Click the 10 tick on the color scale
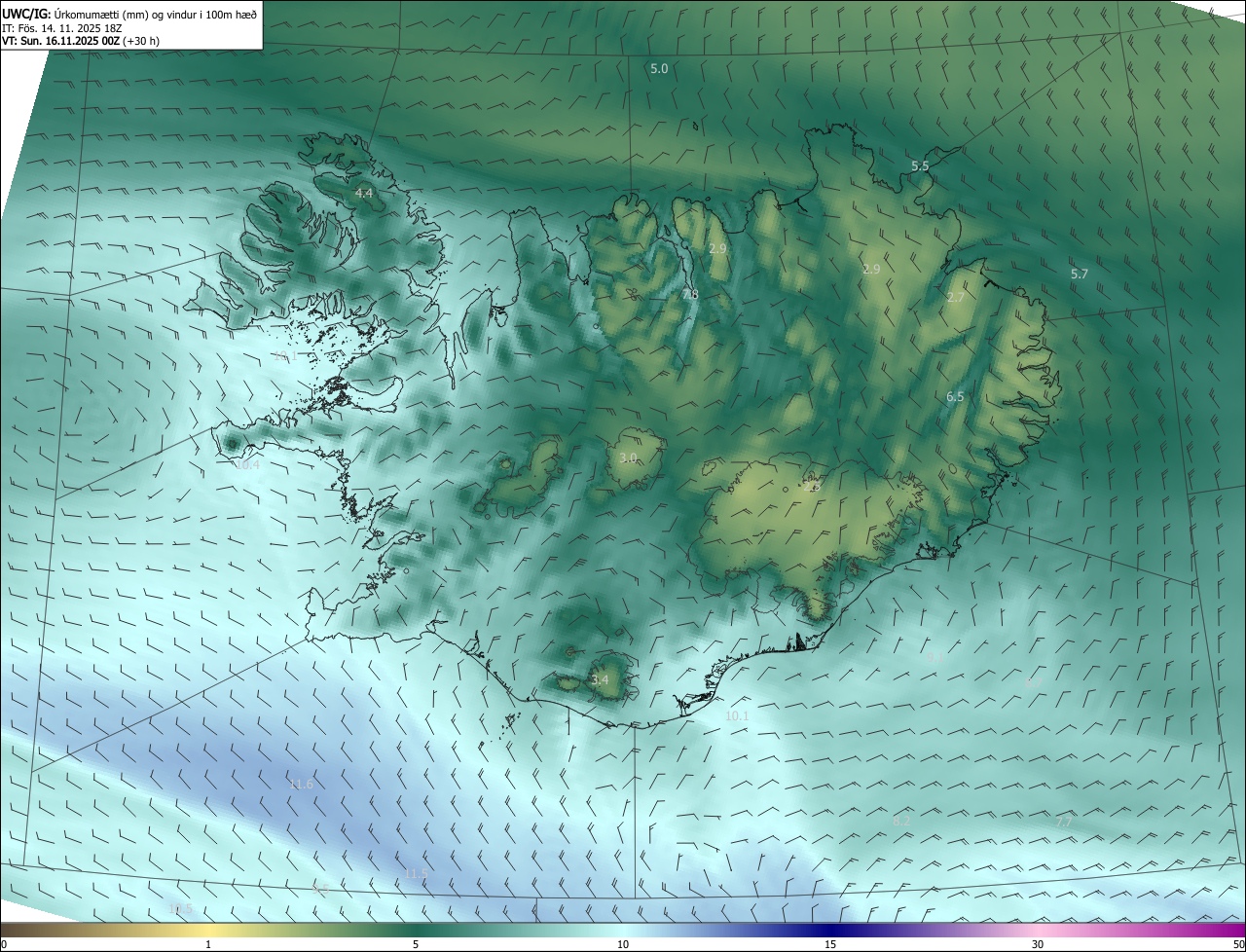The height and width of the screenshot is (952, 1246). point(623,944)
